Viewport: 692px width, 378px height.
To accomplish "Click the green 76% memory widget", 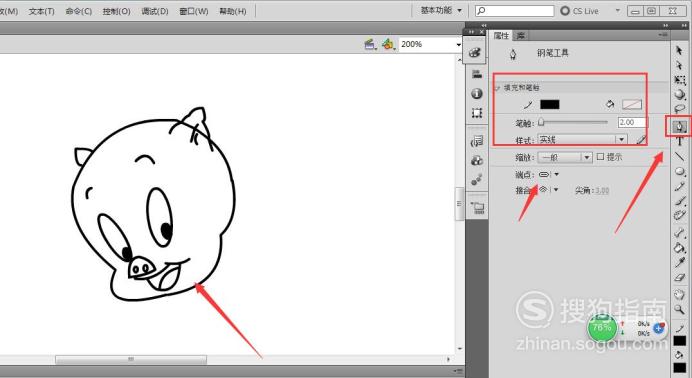I will pos(602,327).
